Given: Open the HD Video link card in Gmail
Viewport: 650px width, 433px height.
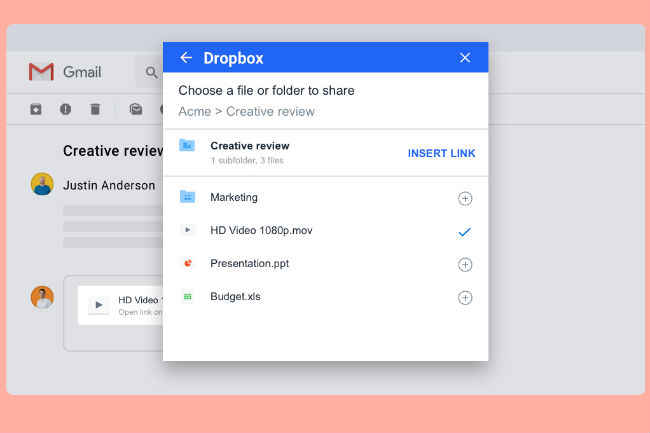Looking at the screenshot, I should [x=121, y=305].
